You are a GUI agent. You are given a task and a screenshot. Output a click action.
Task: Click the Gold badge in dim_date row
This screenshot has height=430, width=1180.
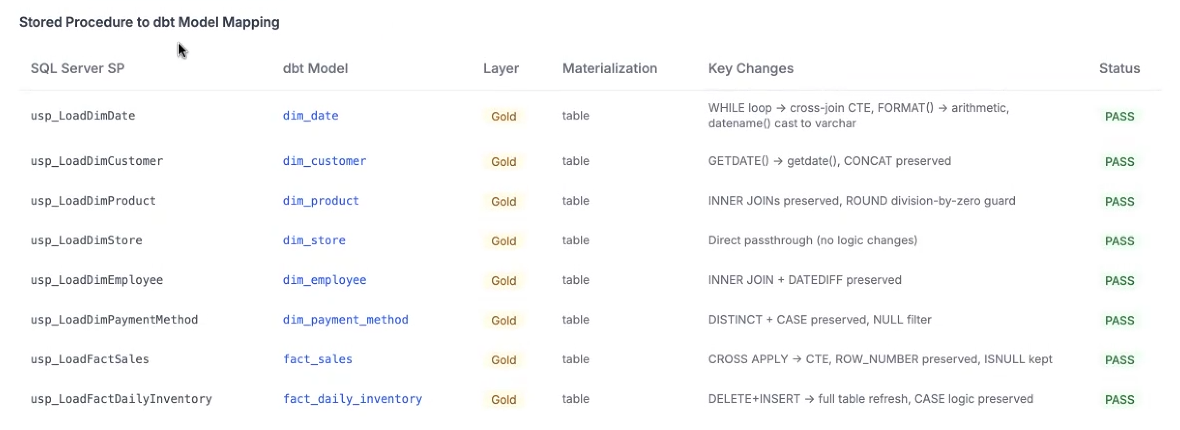(503, 117)
